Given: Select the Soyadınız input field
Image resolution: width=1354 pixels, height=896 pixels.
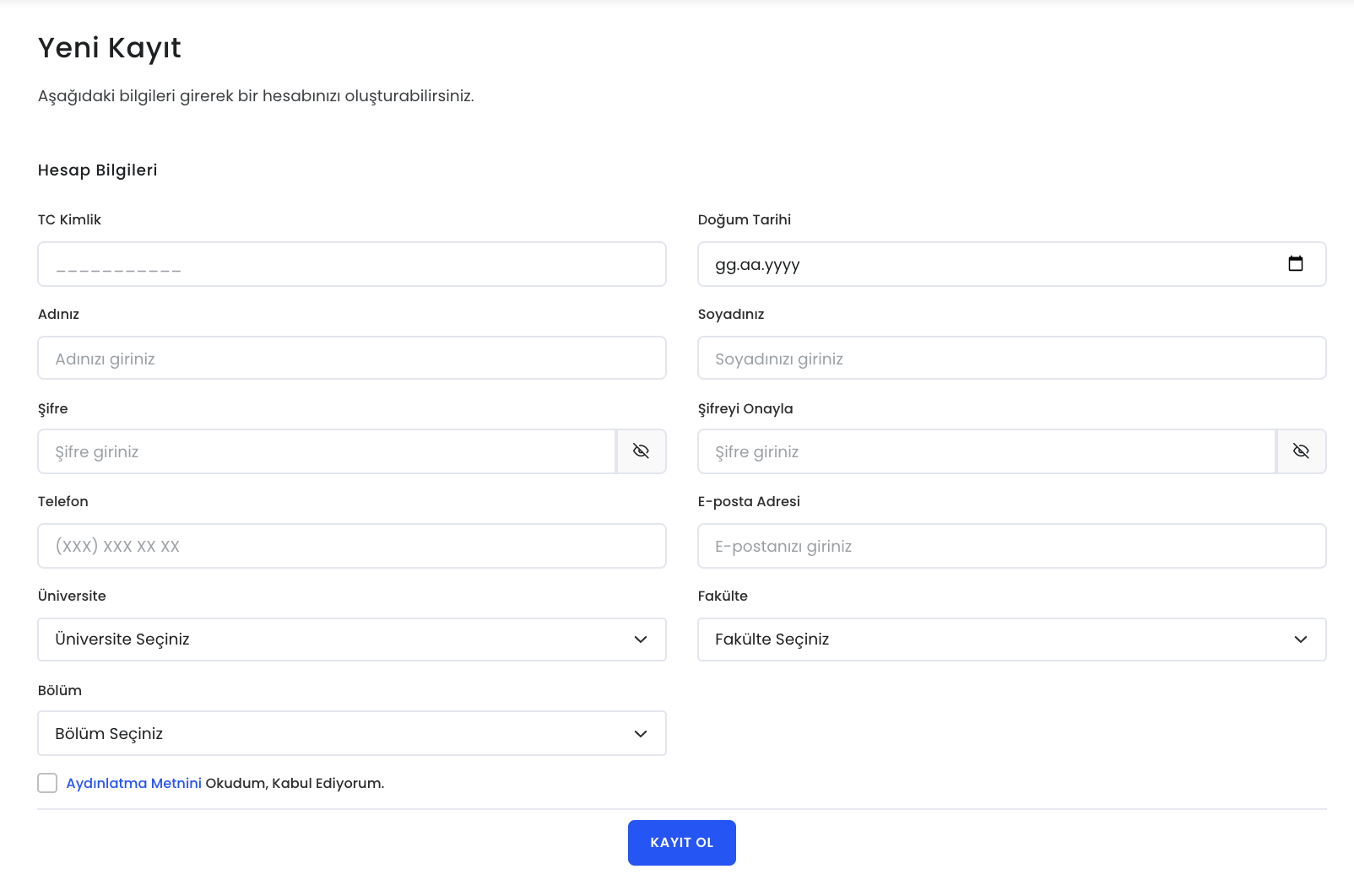Looking at the screenshot, I should coord(1011,359).
